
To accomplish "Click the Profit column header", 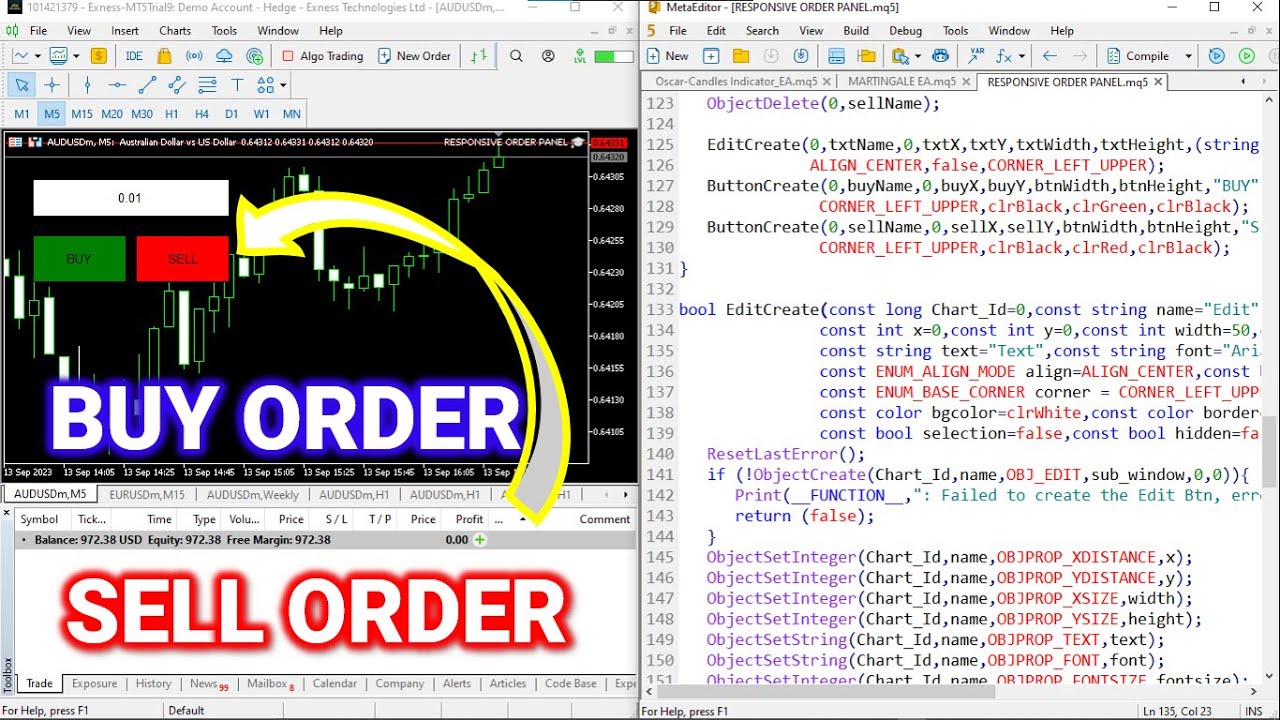I will 469,519.
